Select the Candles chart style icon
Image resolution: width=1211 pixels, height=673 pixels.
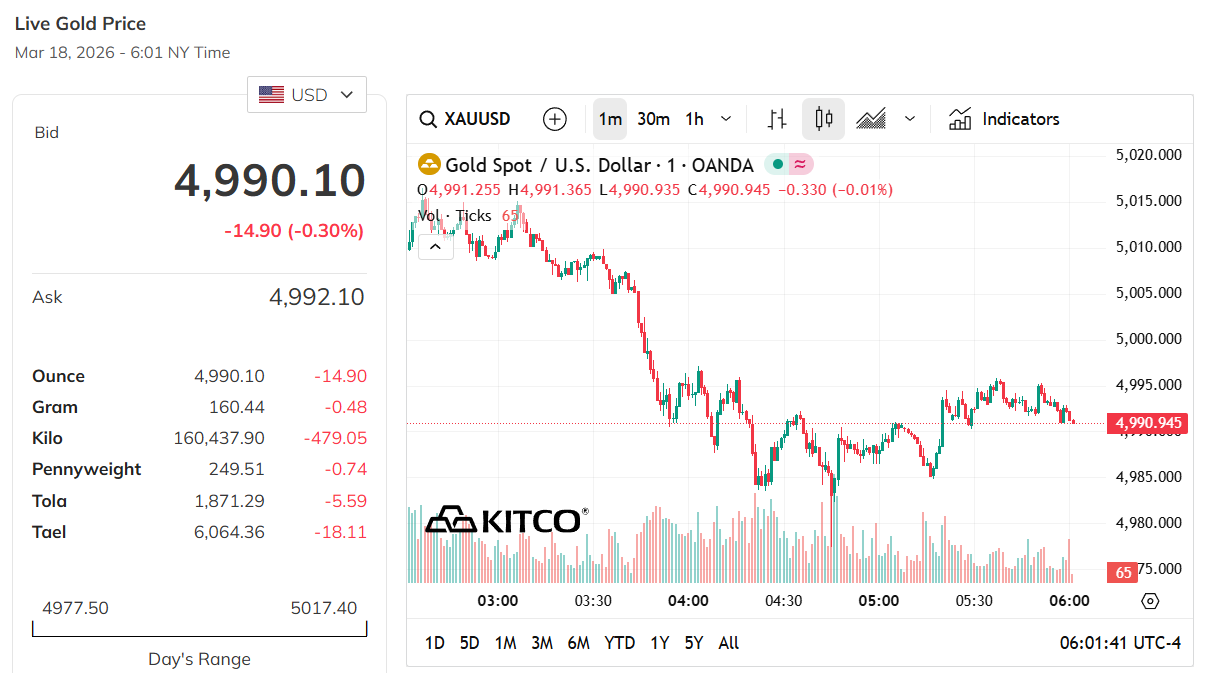824,119
